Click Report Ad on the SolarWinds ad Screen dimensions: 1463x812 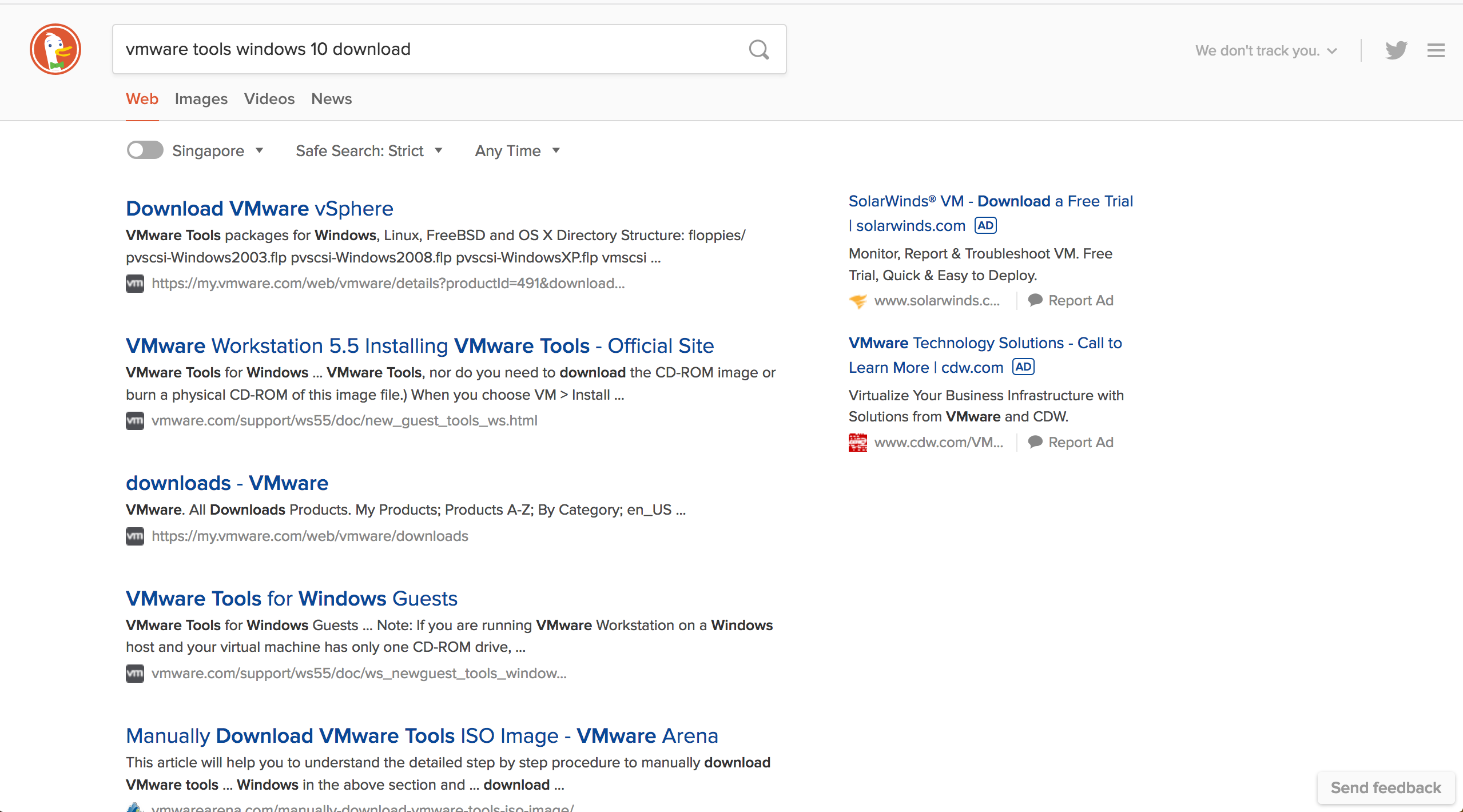pyautogui.click(x=1080, y=301)
